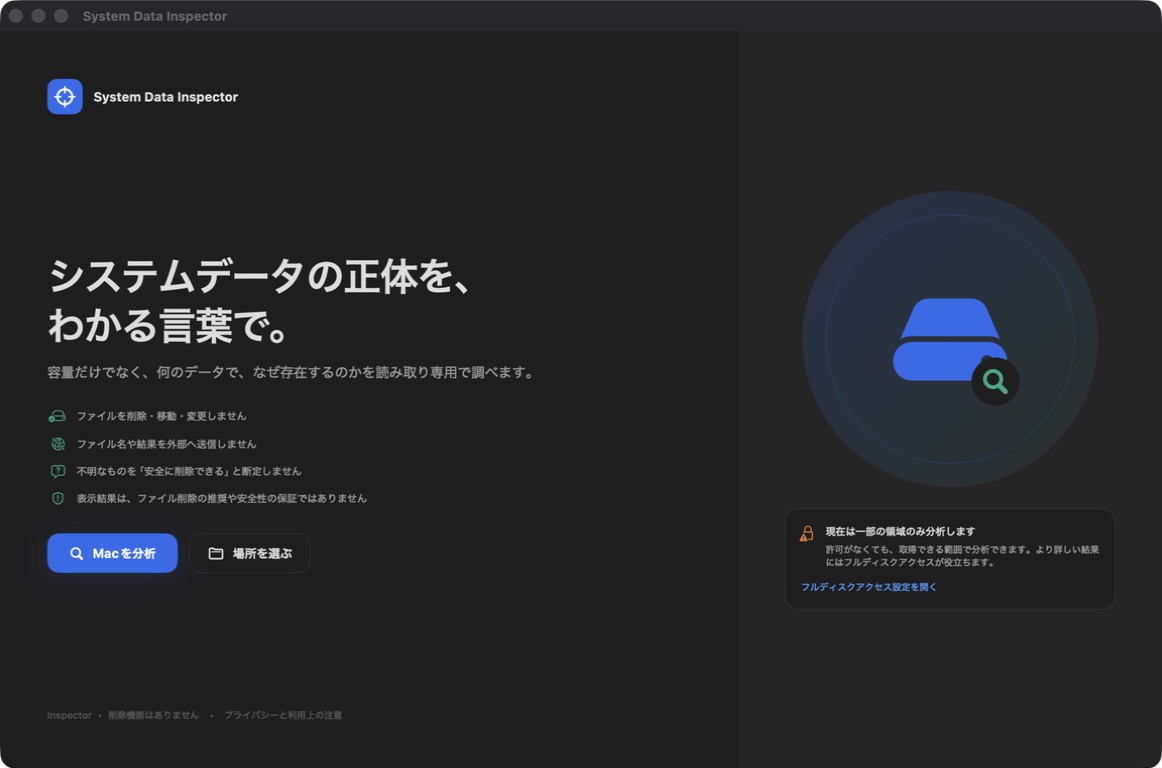Image resolution: width=1162 pixels, height=768 pixels.
Task: Click the orange lock warning icon
Action: click(807, 534)
